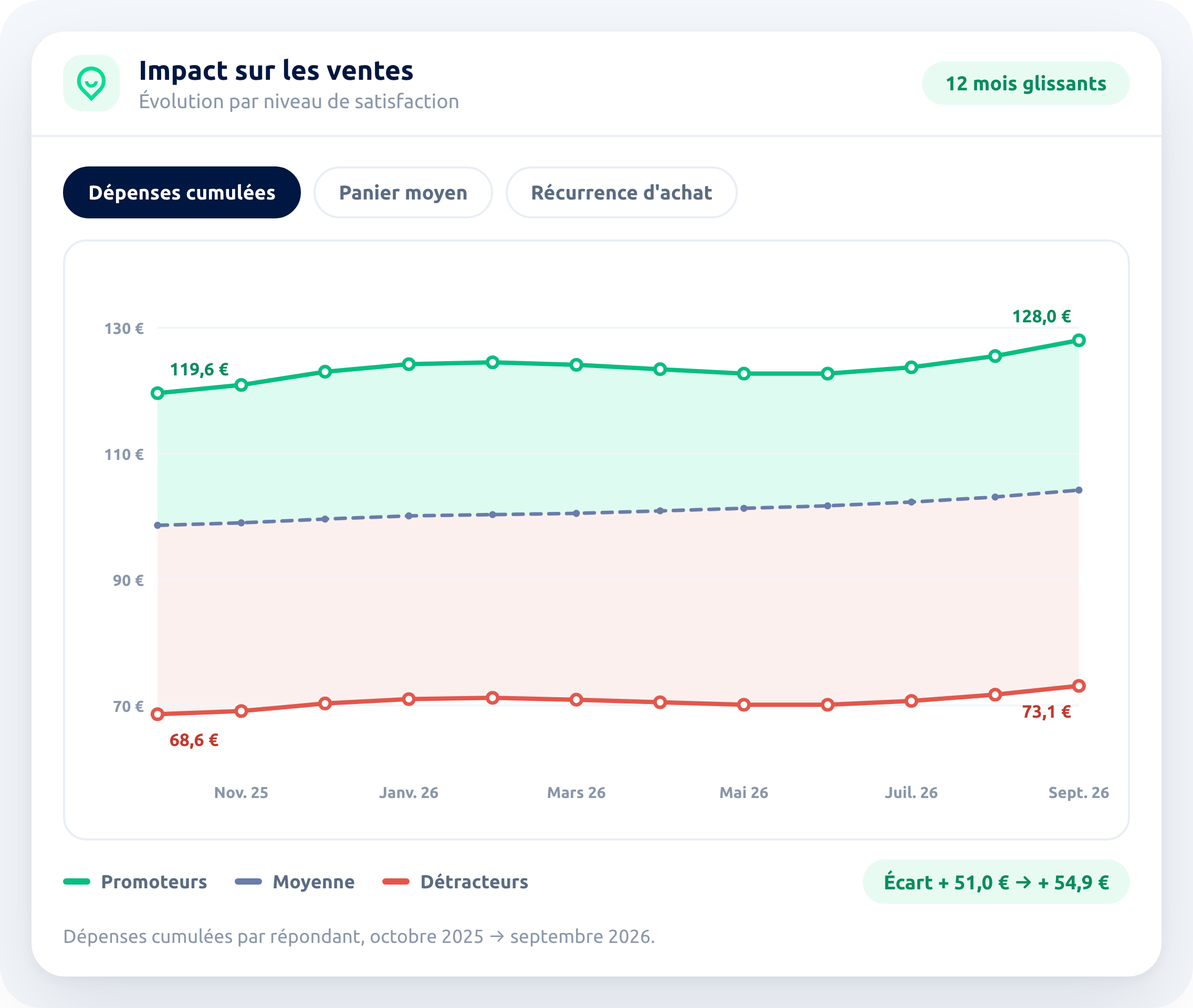Select the 68,6 € detractor data point

point(158,715)
